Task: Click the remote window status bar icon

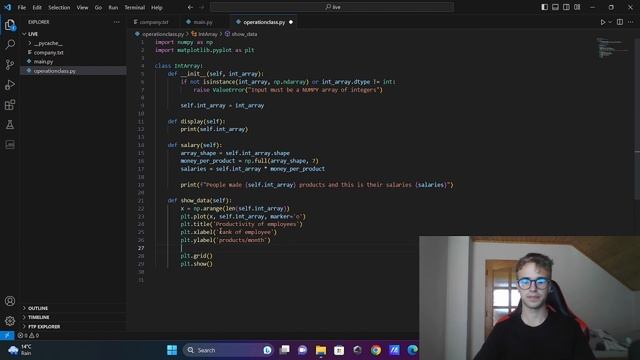Action: pos(7,336)
